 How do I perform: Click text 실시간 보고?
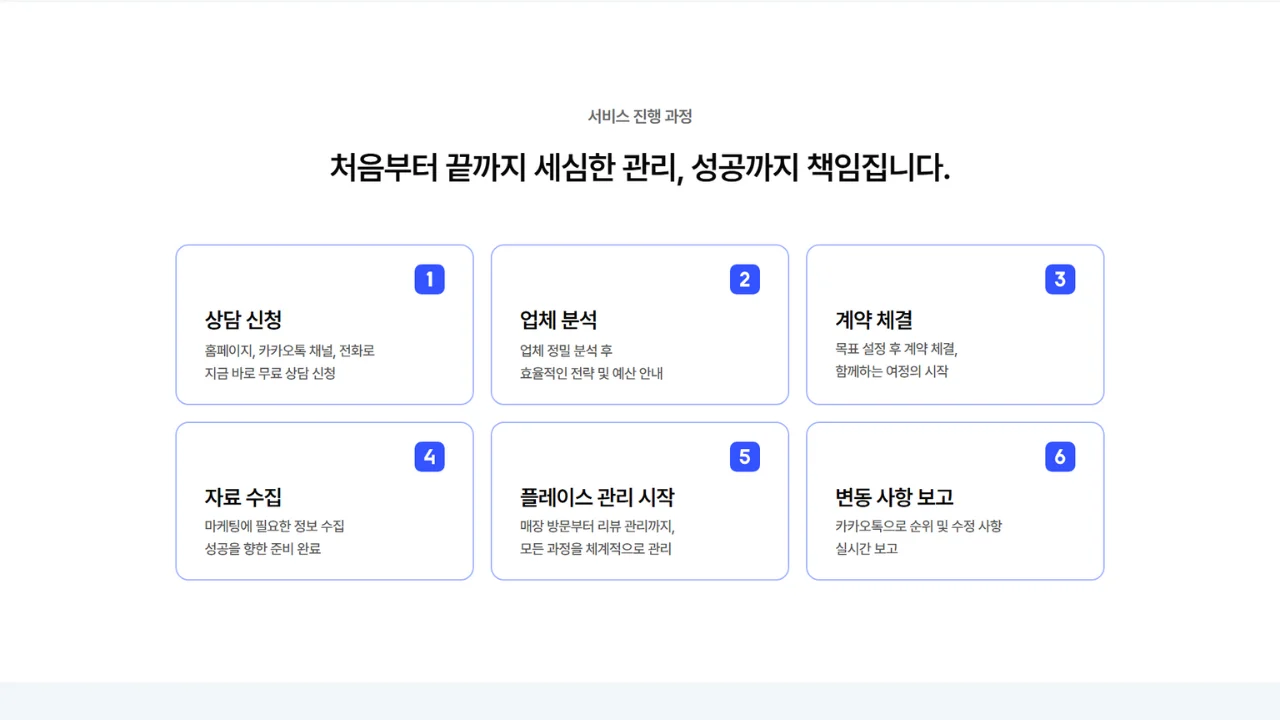pyautogui.click(x=866, y=548)
